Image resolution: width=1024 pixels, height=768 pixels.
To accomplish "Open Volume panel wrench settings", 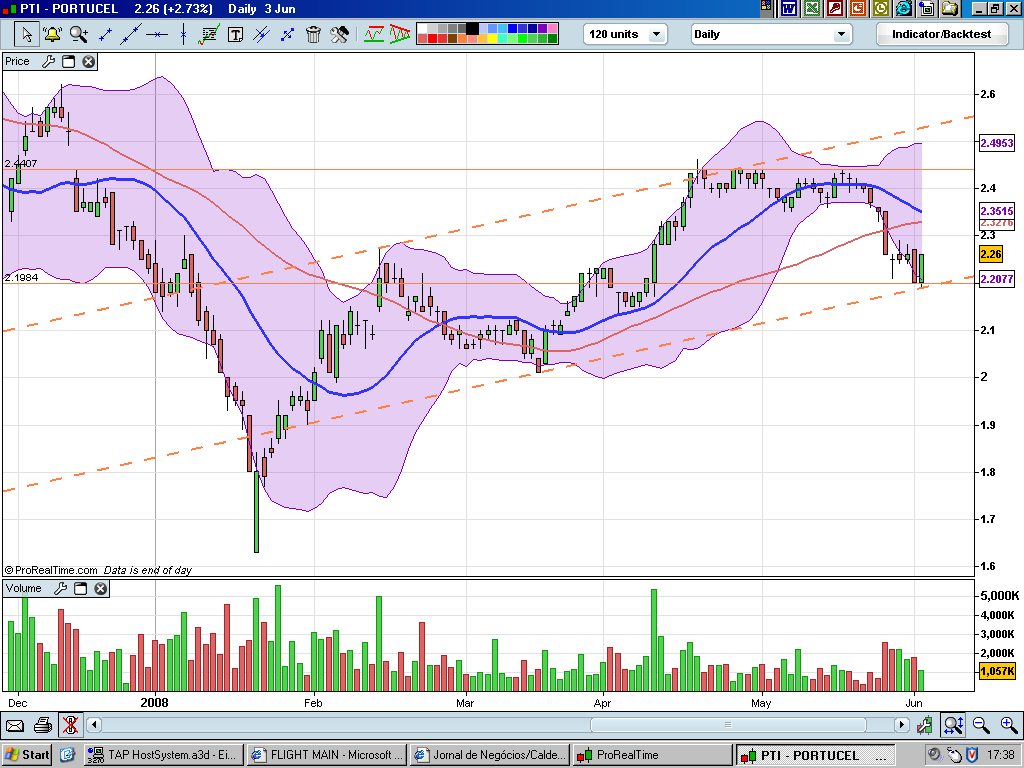I will (x=60, y=588).
